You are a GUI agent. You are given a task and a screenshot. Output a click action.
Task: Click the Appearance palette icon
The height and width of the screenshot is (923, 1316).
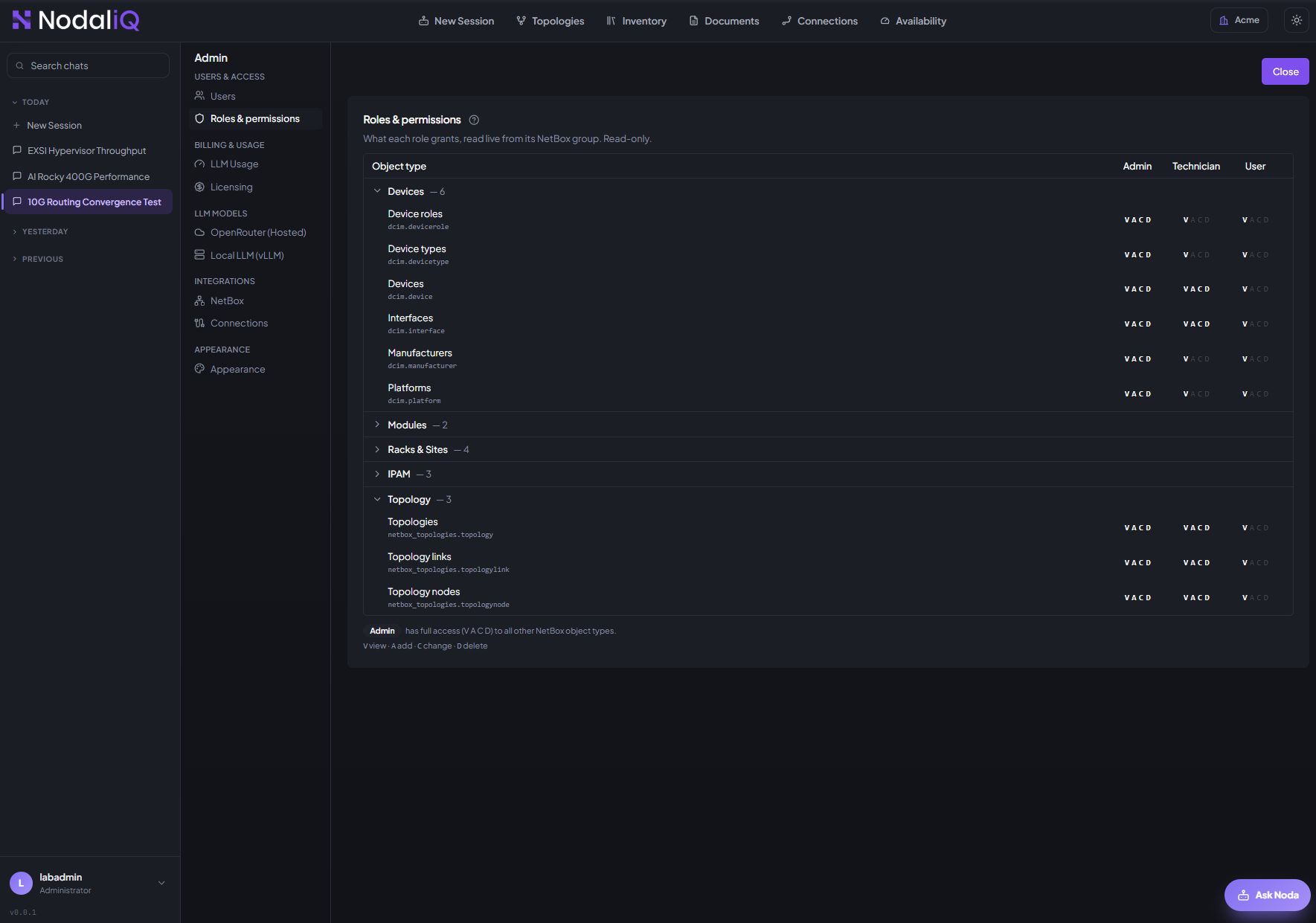199,369
